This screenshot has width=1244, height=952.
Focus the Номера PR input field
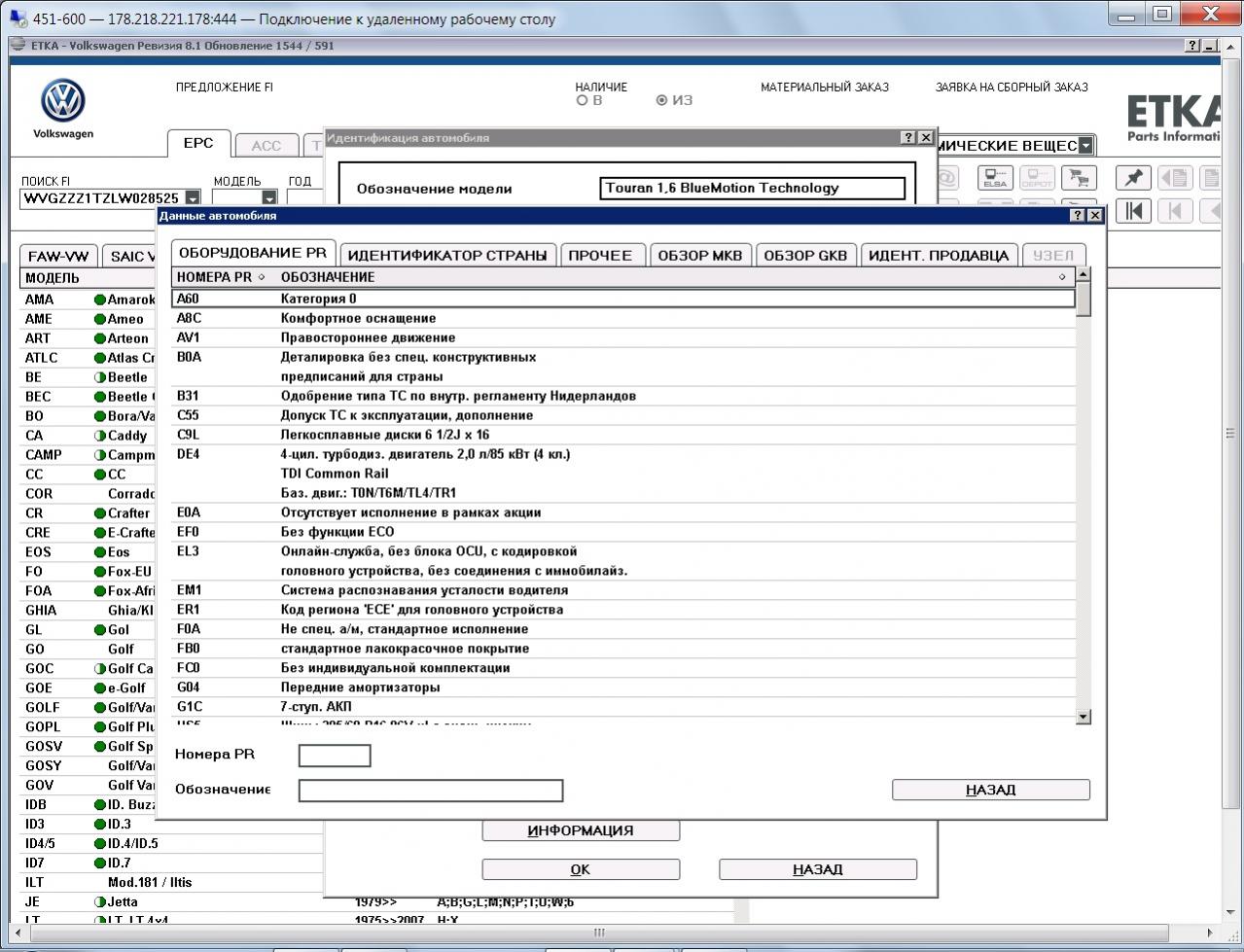coord(335,756)
